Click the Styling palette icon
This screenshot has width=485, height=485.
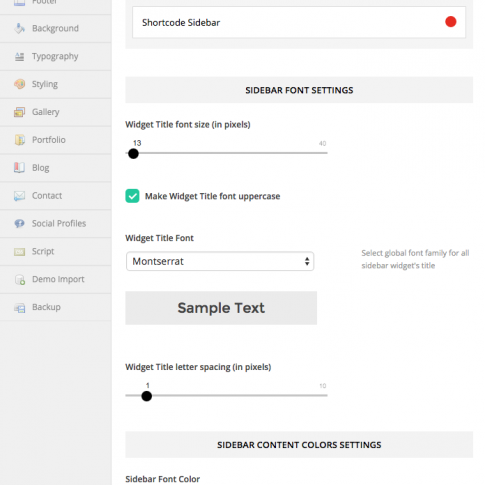(19, 84)
